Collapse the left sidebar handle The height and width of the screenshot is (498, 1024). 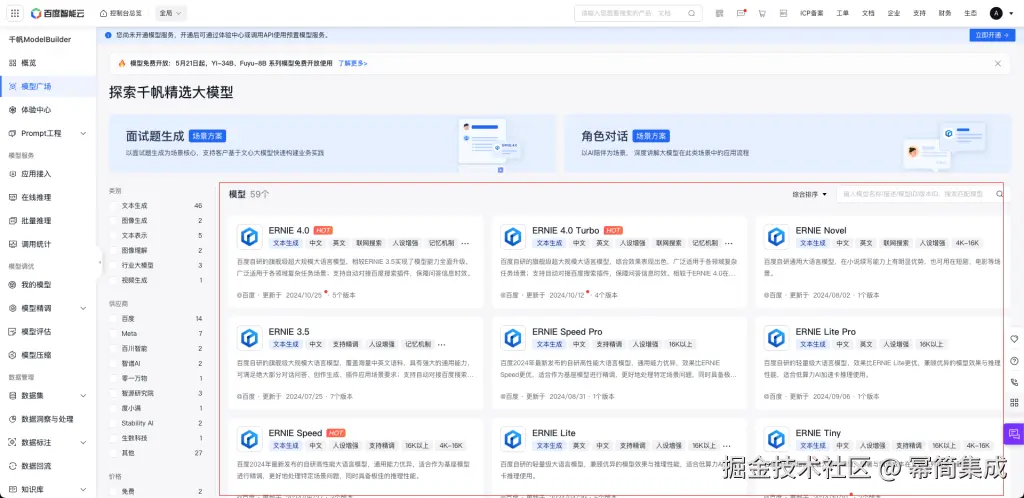coord(99,262)
